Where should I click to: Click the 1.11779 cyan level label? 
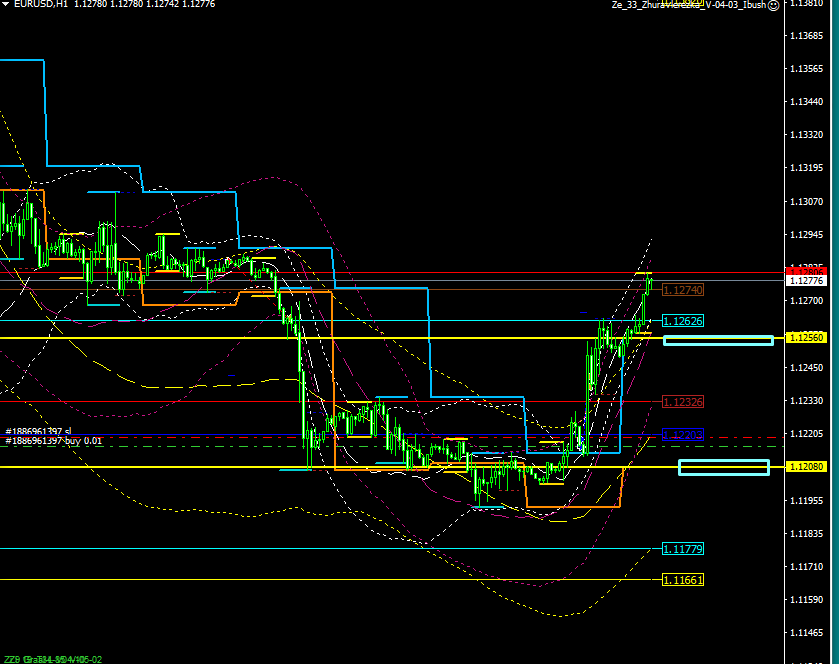[683, 549]
